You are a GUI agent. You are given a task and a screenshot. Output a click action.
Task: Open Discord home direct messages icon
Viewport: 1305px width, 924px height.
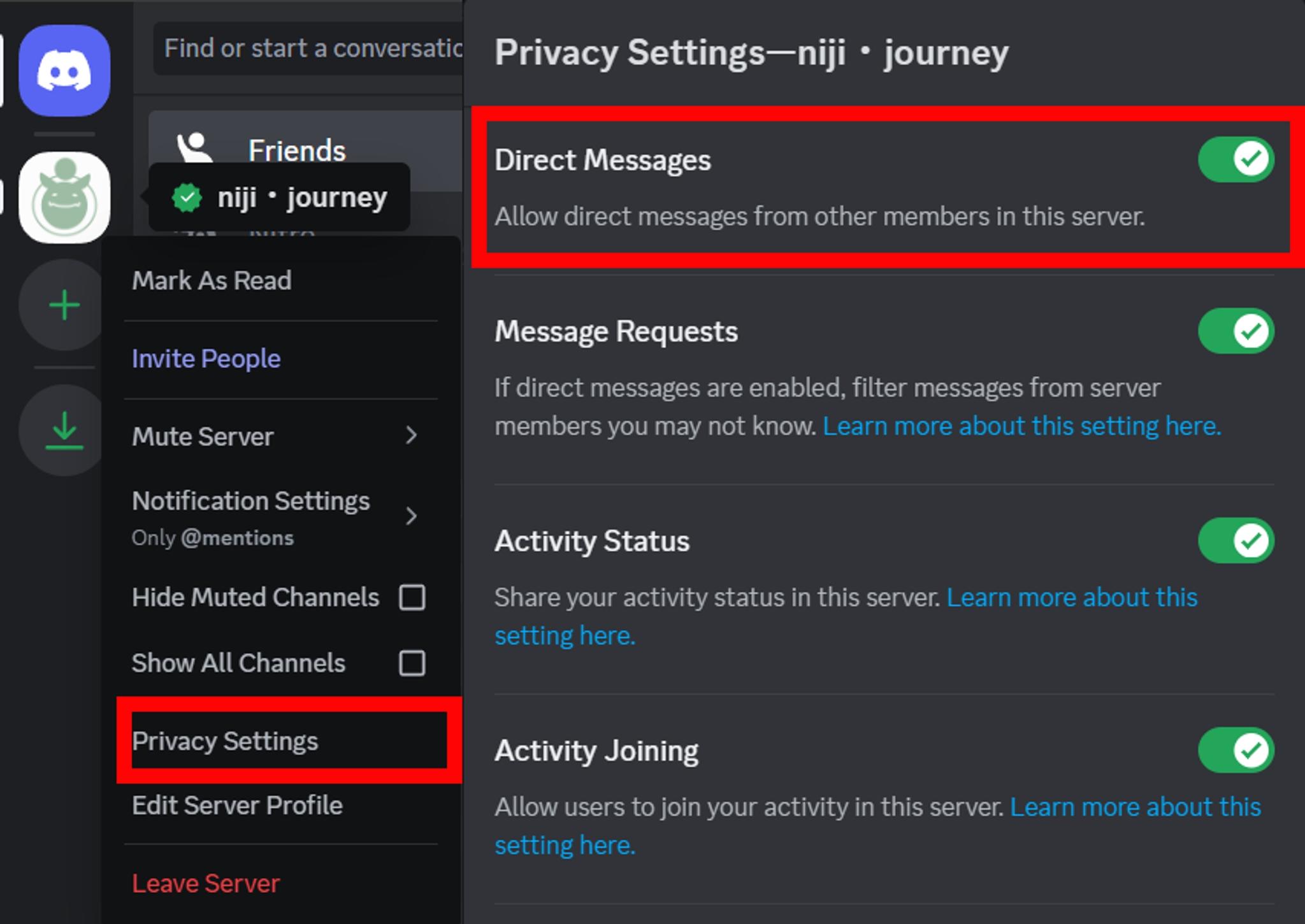[x=64, y=70]
